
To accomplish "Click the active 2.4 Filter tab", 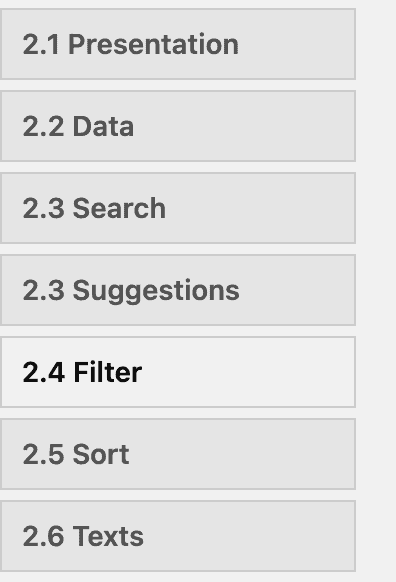I will pyautogui.click(x=178, y=372).
